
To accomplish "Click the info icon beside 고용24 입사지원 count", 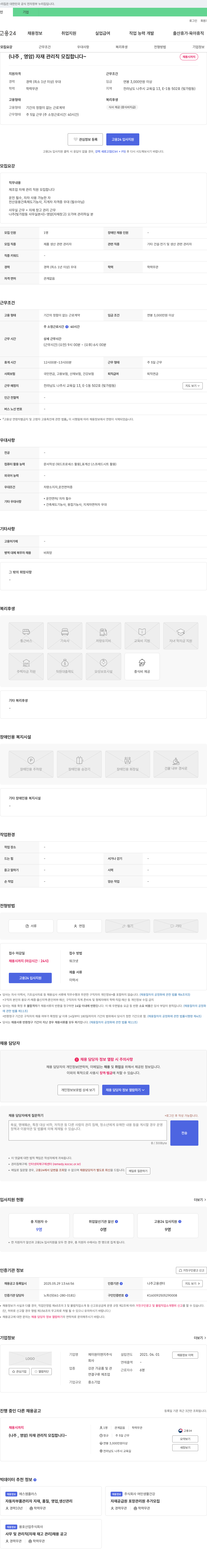I will coord(180,1221).
